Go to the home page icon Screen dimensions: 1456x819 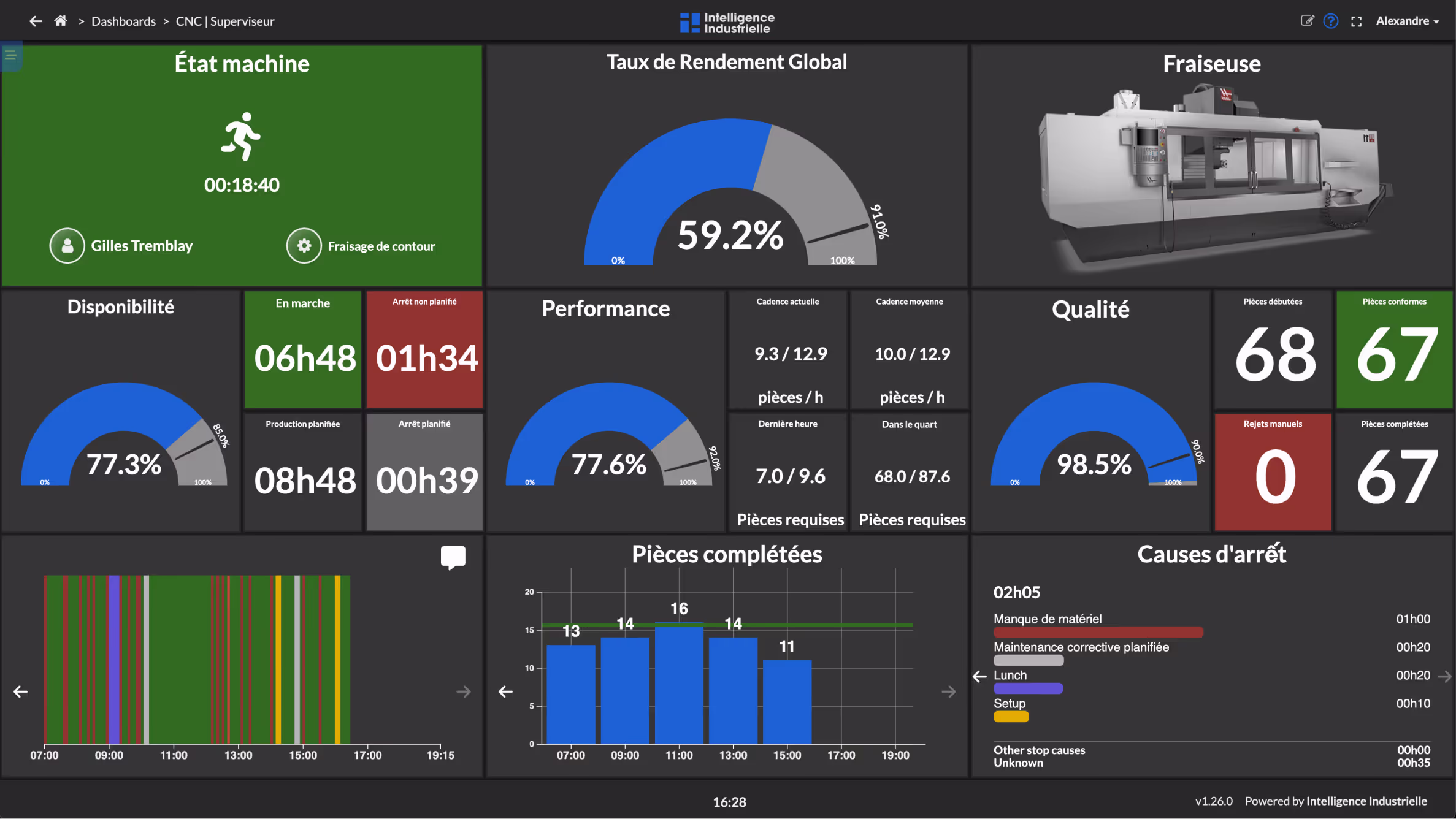[x=60, y=21]
